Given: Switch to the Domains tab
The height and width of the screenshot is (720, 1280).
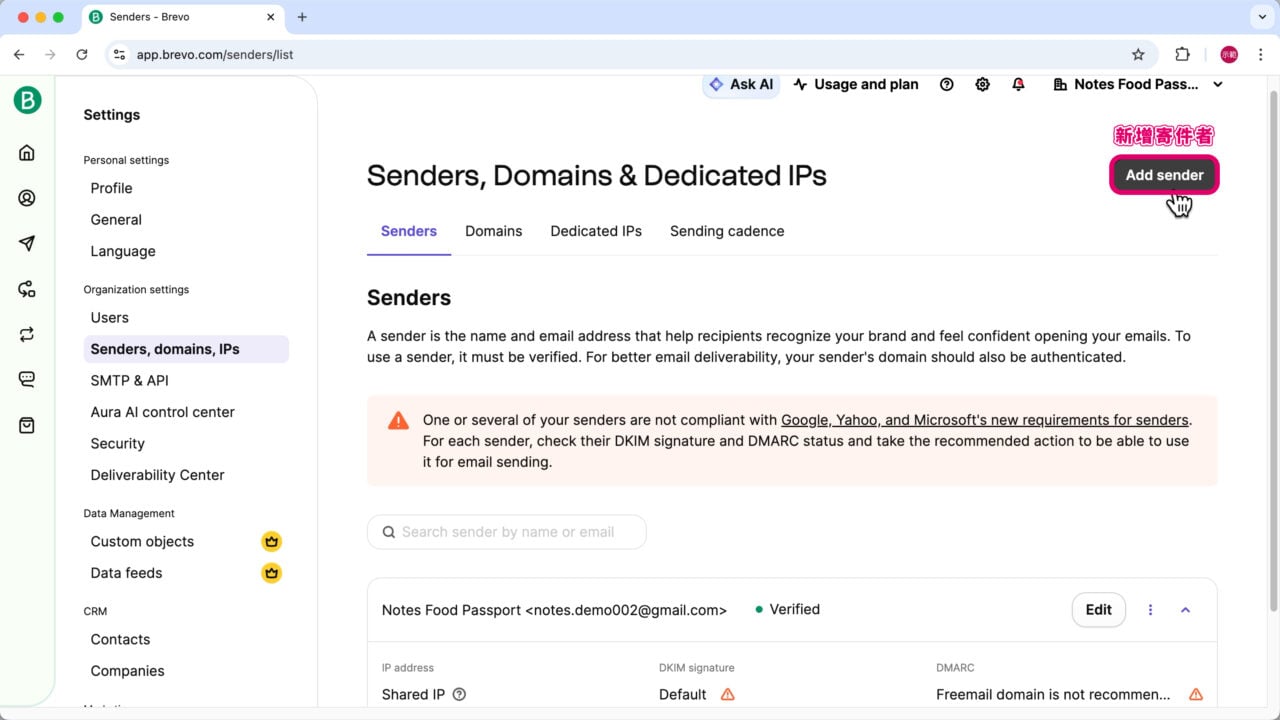Looking at the screenshot, I should 493,231.
